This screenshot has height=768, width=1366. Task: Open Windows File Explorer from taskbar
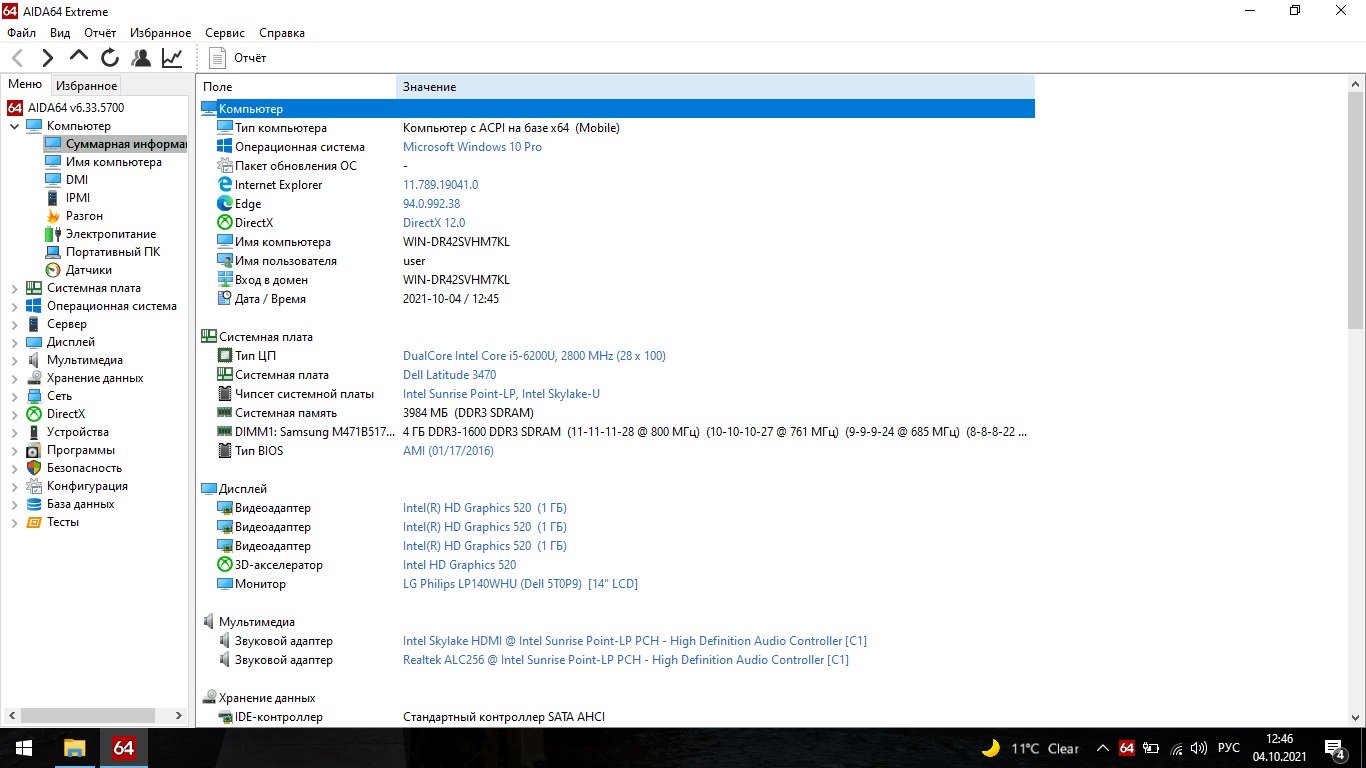pyautogui.click(x=74, y=748)
